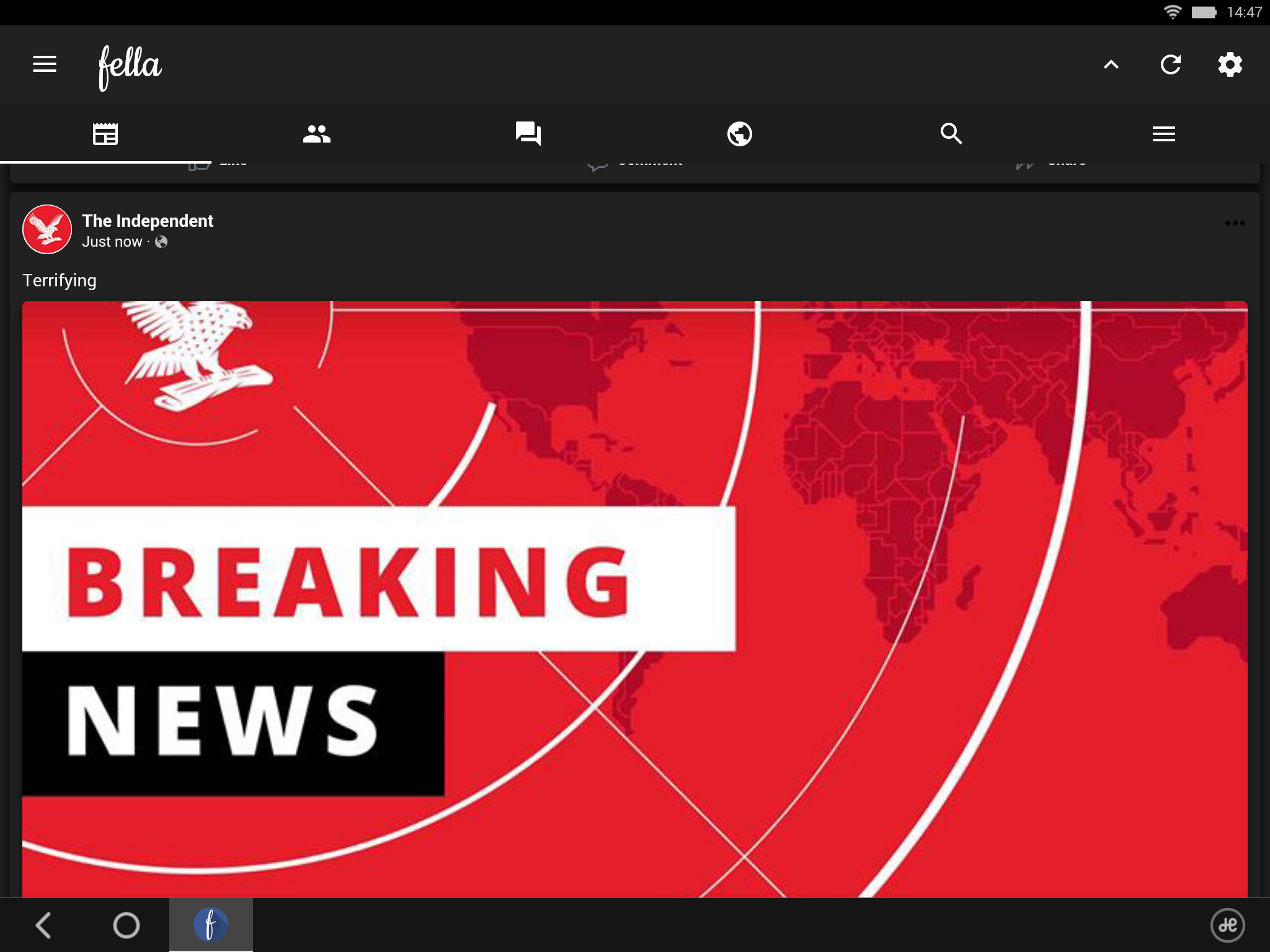Open the Breaking News image
The height and width of the screenshot is (952, 1270).
635,599
